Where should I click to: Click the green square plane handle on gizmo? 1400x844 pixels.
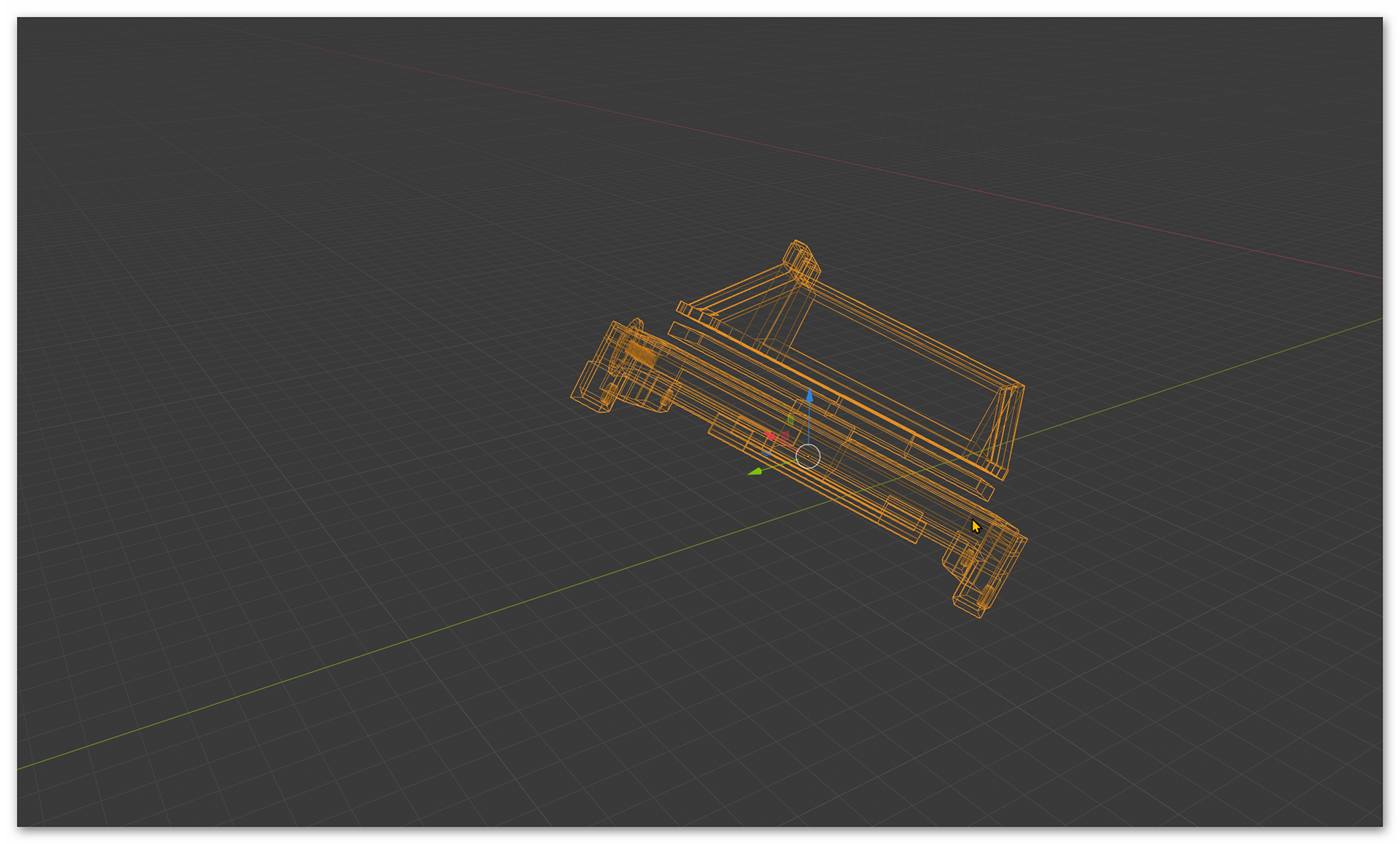point(790,421)
